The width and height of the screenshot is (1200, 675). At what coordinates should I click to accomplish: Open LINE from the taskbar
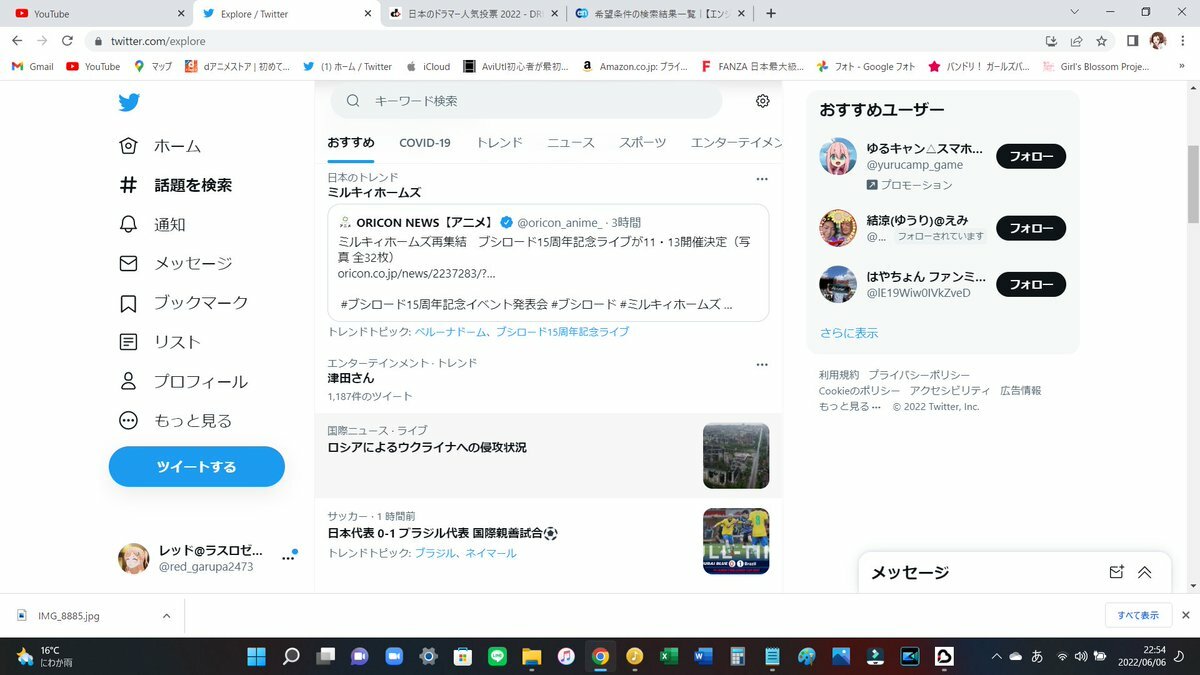click(x=497, y=656)
